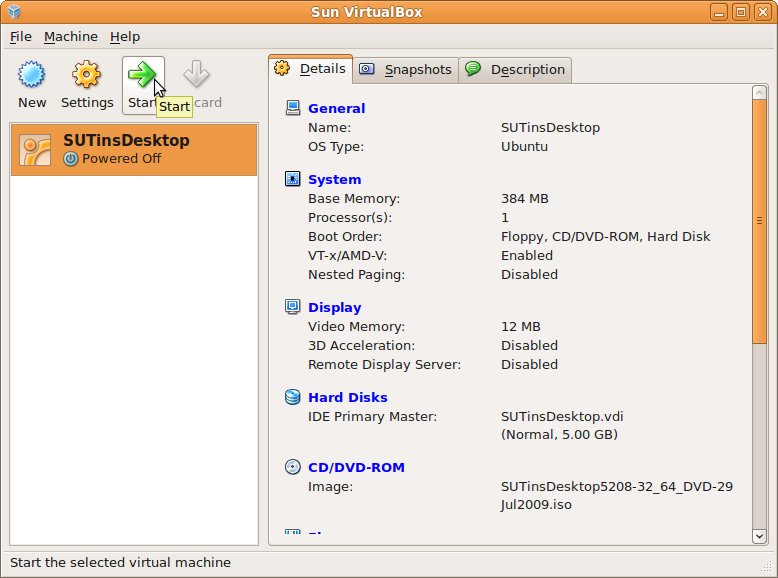Click the VirtualBox cube icon in the title bar

point(14,11)
